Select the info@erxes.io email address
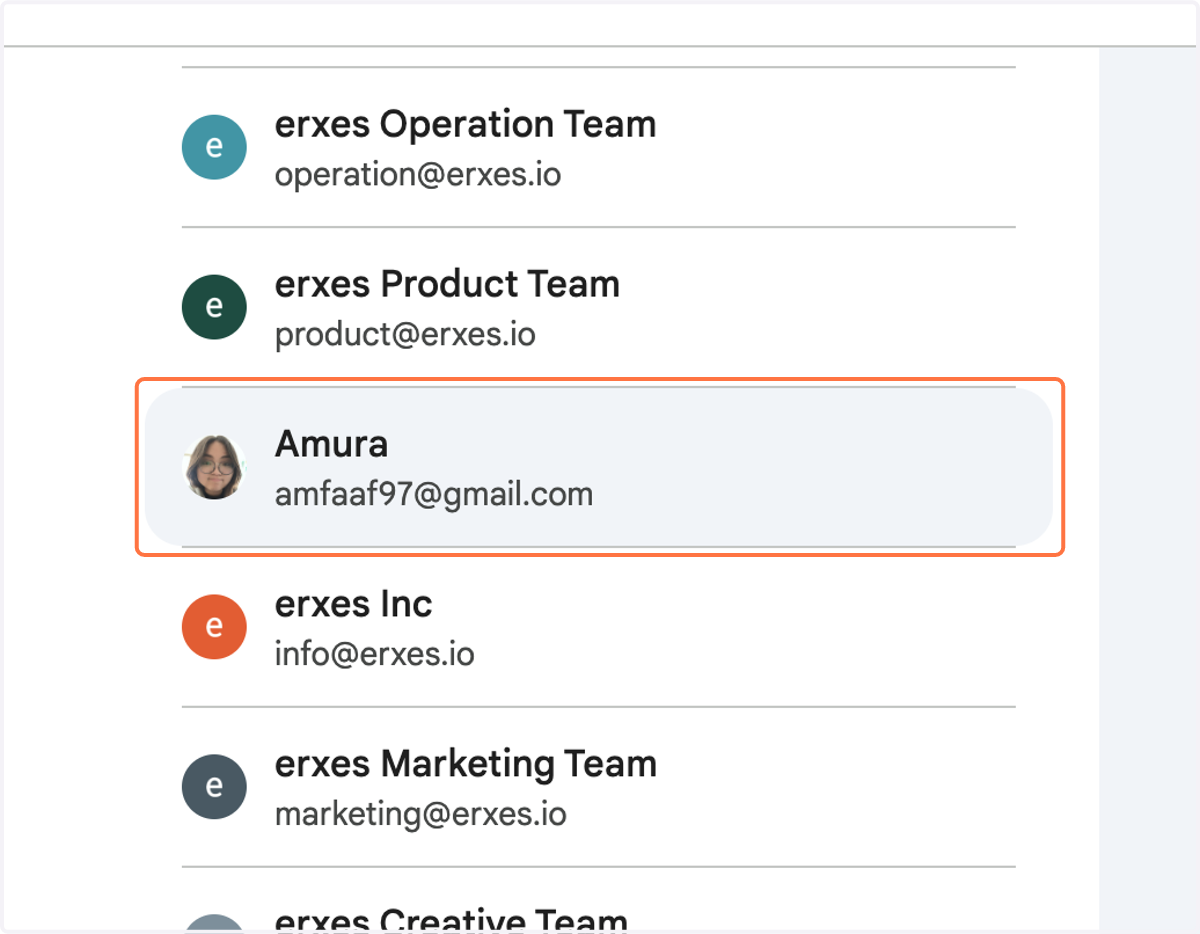1200x934 pixels. click(x=374, y=655)
